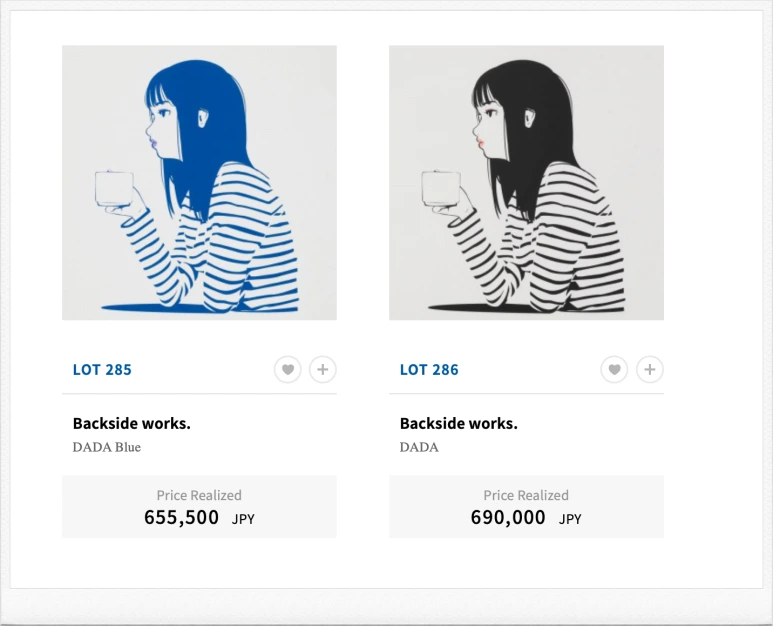Open the DADA Blue artwork title
The height and width of the screenshot is (626, 773).
106,447
